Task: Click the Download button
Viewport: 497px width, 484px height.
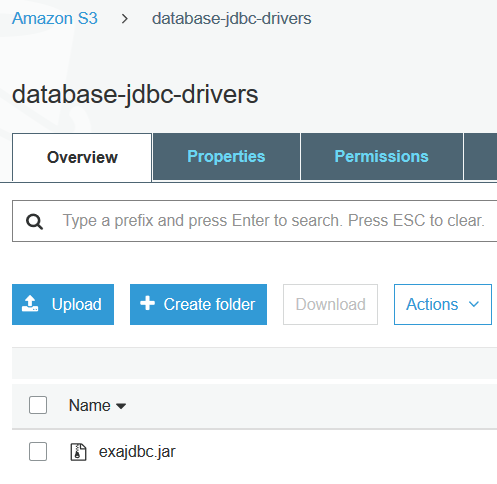Action: click(x=330, y=304)
